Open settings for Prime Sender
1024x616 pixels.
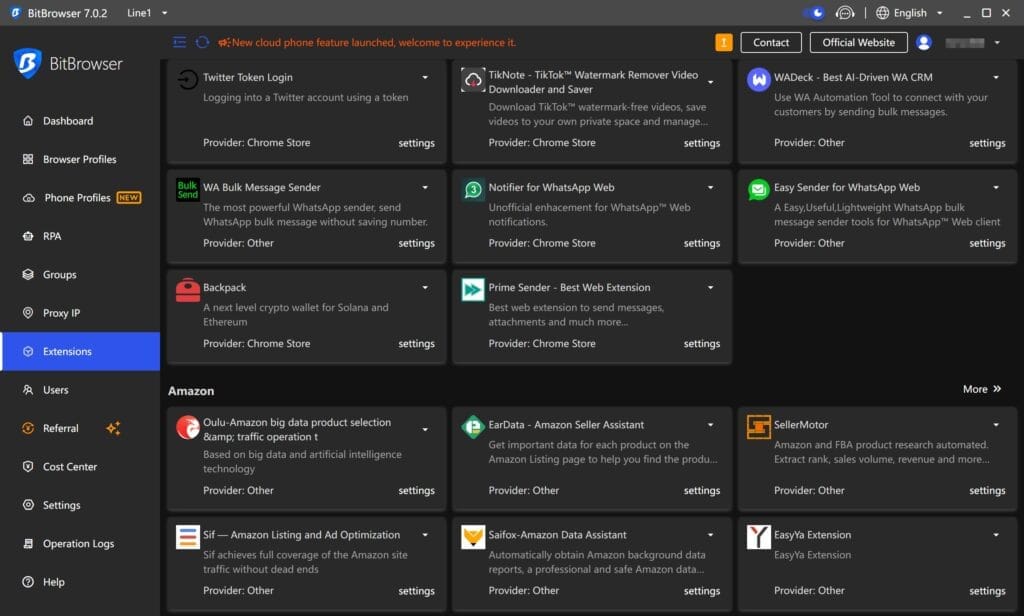click(701, 344)
